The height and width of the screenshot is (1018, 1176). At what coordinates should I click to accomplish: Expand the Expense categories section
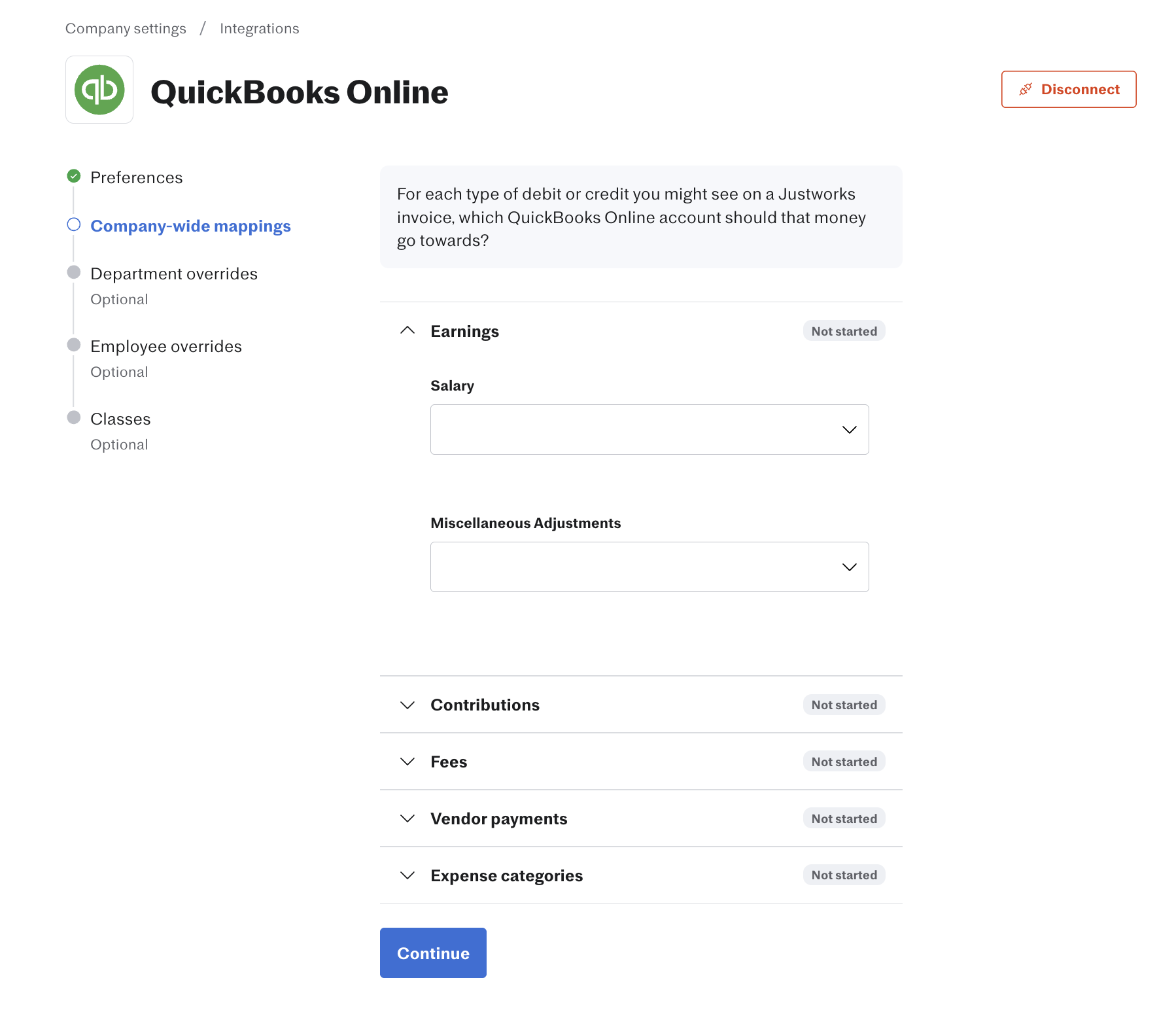[x=641, y=875]
